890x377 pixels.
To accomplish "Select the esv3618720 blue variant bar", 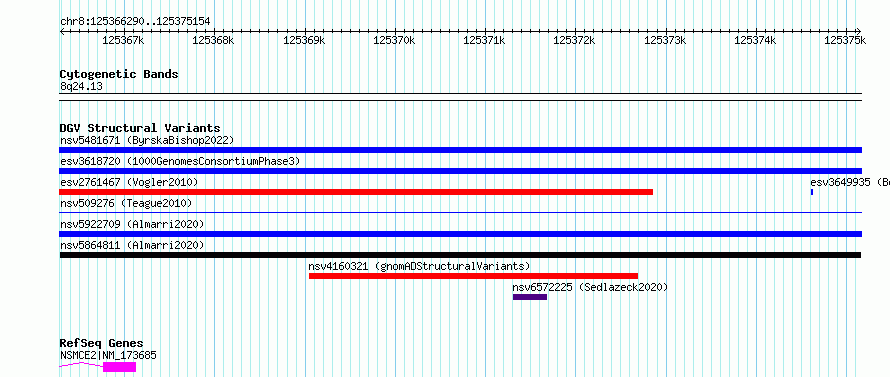I will pos(460,171).
